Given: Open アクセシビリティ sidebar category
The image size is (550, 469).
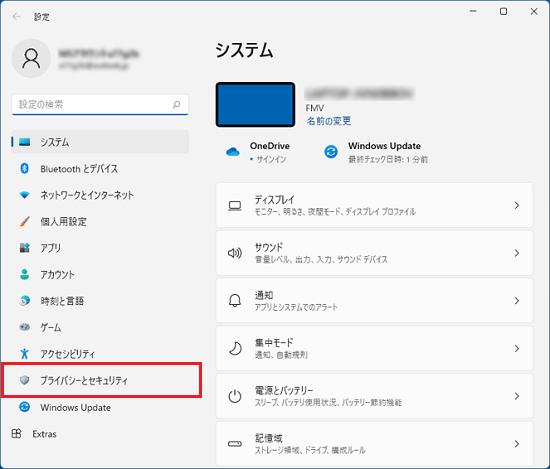Looking at the screenshot, I should 100,354.
